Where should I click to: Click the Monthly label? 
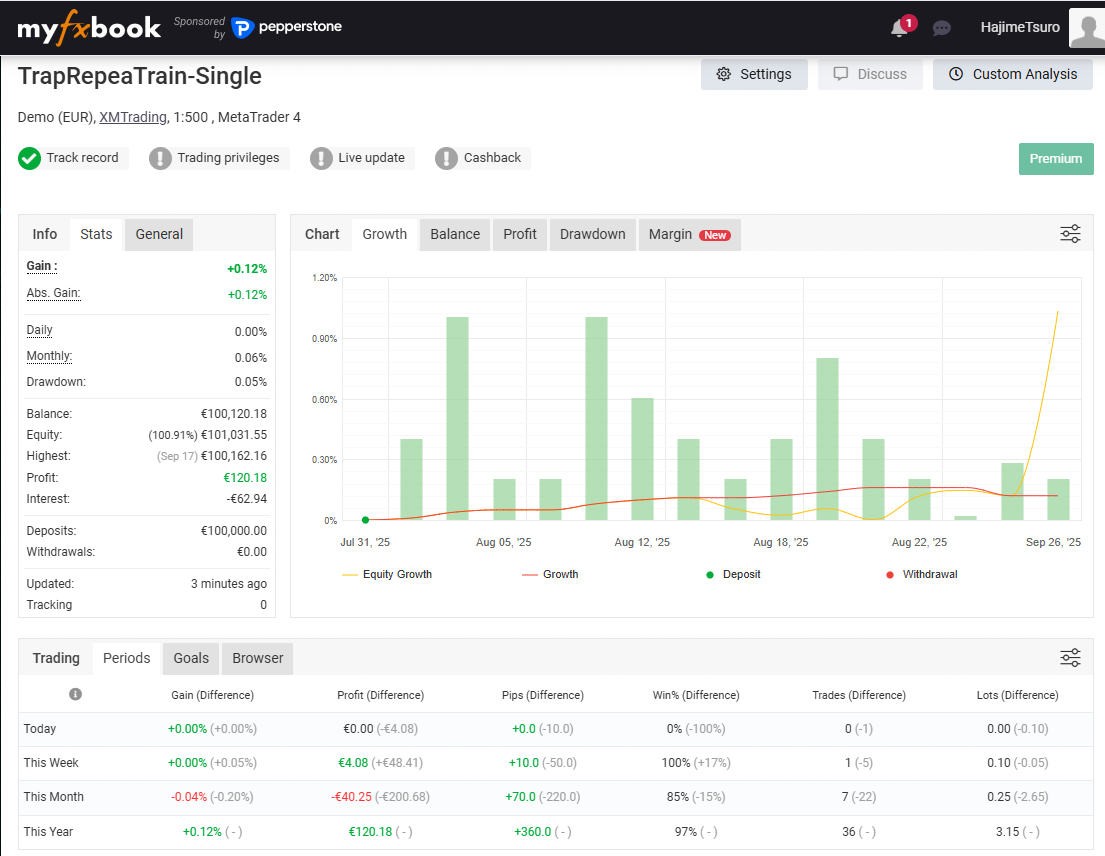tap(49, 356)
